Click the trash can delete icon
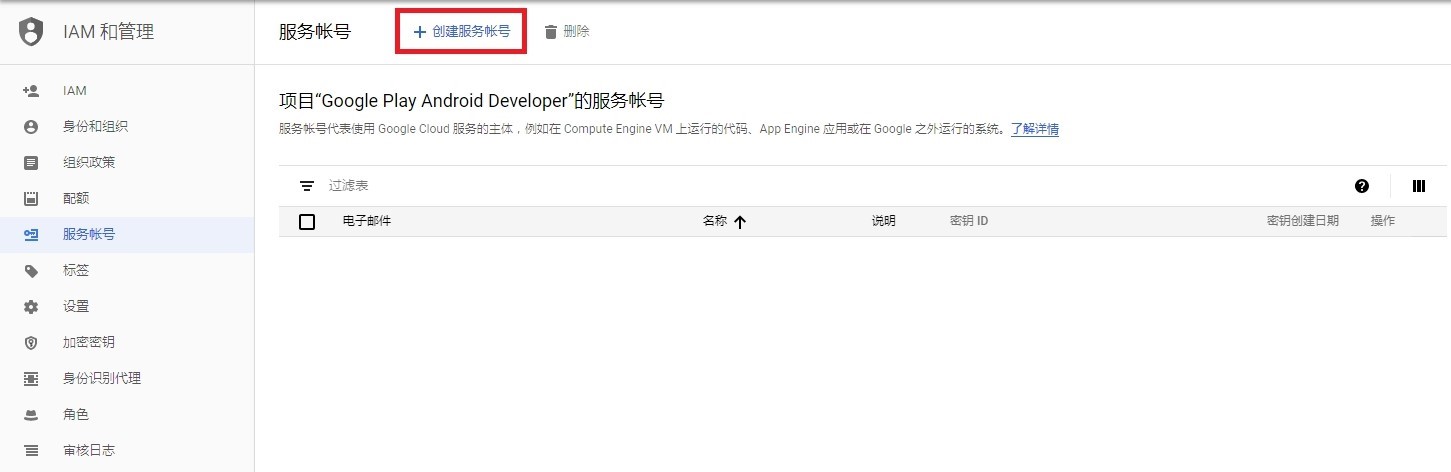The image size is (1451, 472). 550,32
